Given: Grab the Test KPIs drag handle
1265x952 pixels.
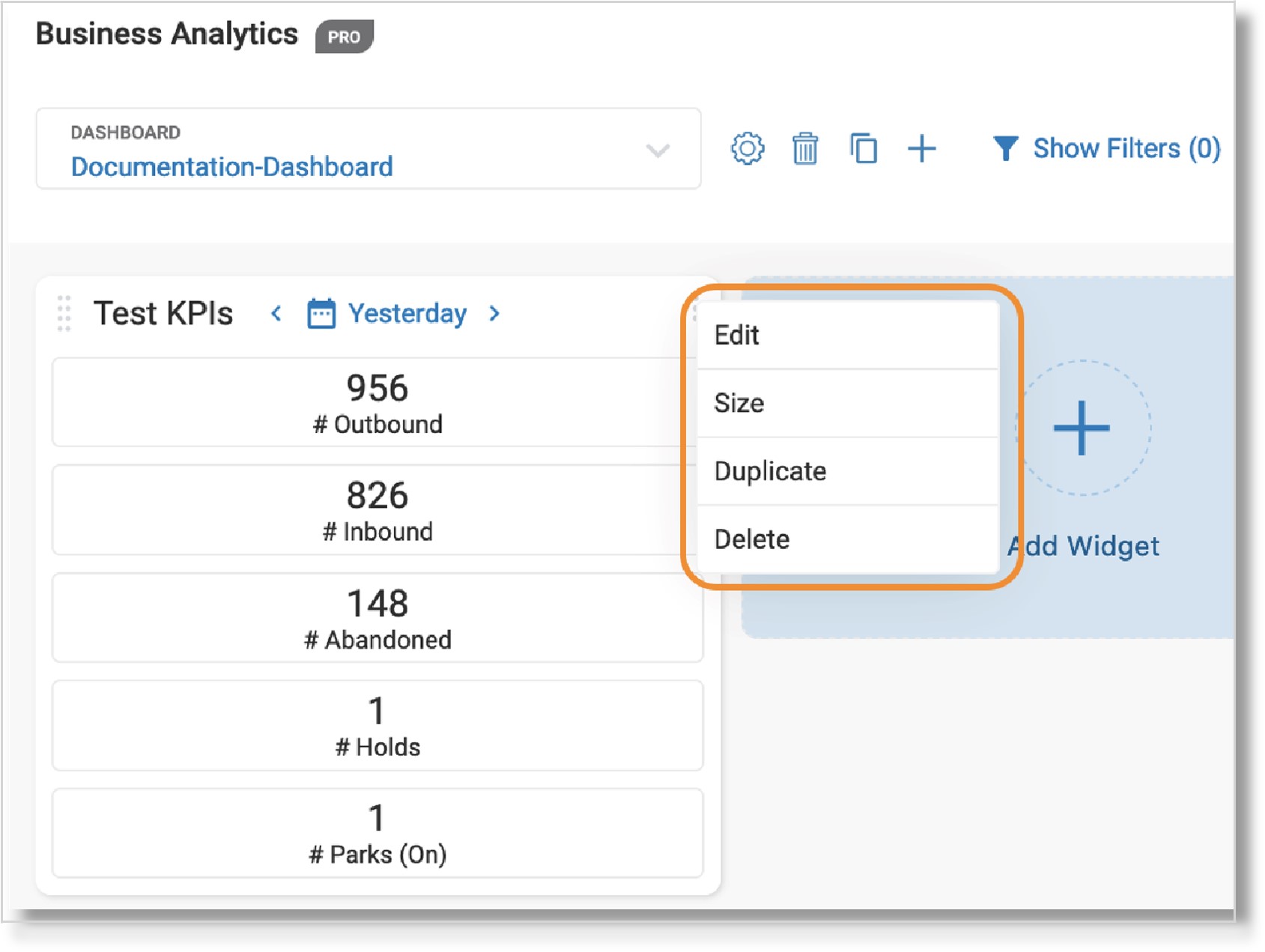Looking at the screenshot, I should (x=64, y=313).
